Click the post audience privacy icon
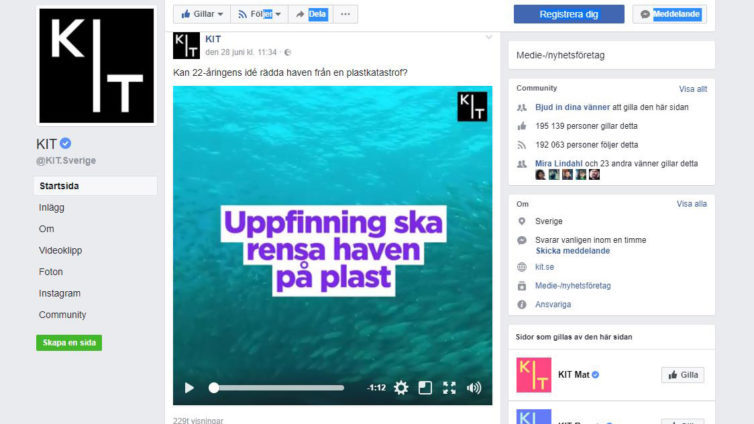The image size is (754, 424). pos(288,52)
